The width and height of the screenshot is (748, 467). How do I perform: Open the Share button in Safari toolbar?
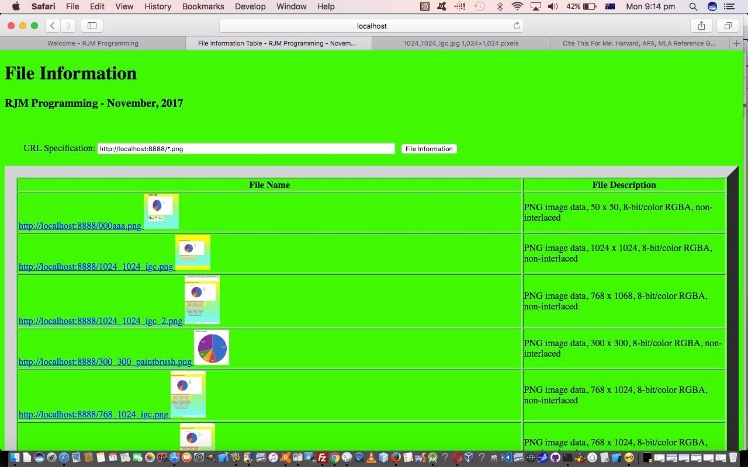click(701, 25)
